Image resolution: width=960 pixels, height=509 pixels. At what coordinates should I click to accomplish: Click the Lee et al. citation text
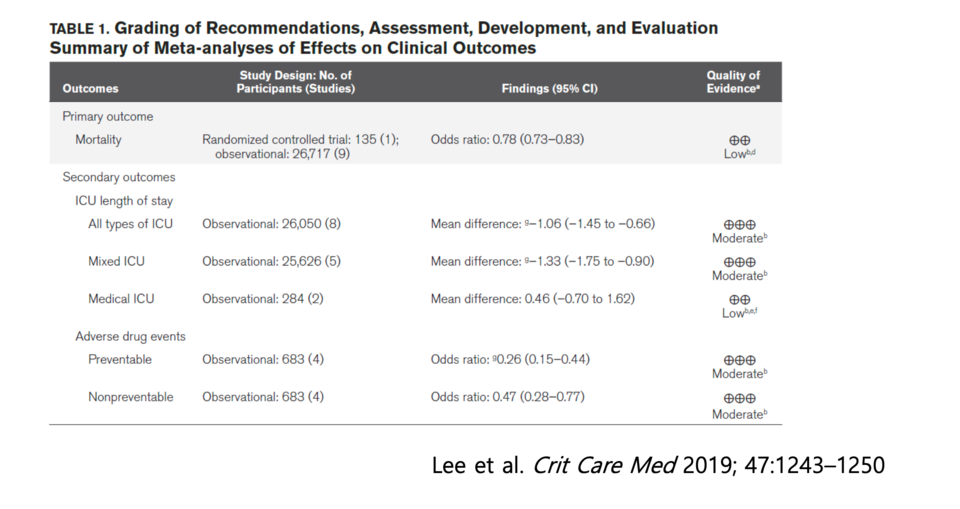657,466
